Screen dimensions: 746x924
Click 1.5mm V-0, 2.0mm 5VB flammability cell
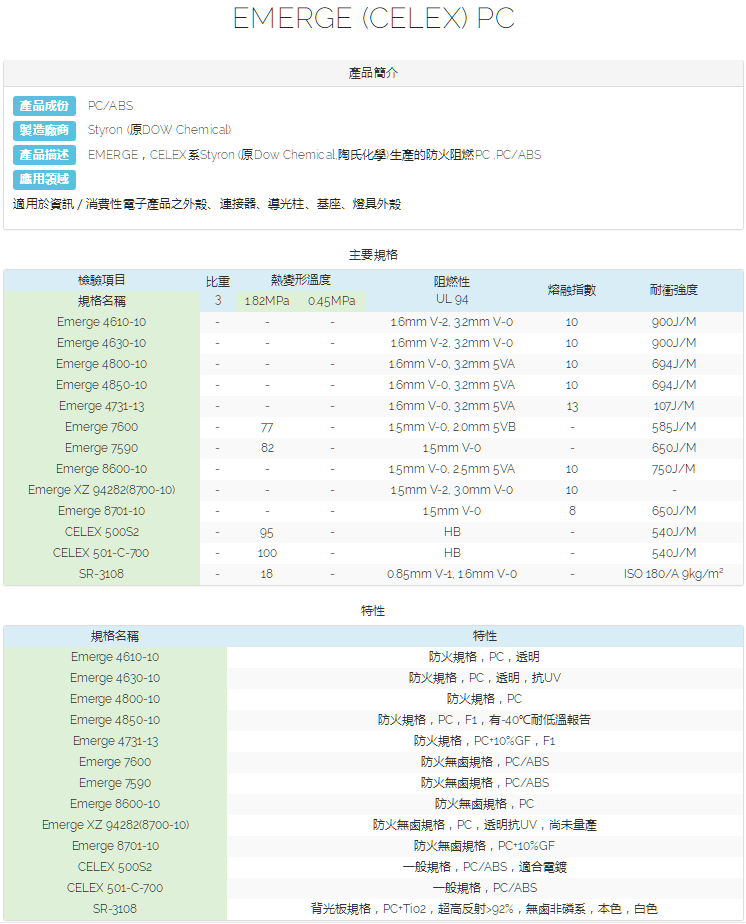click(452, 427)
